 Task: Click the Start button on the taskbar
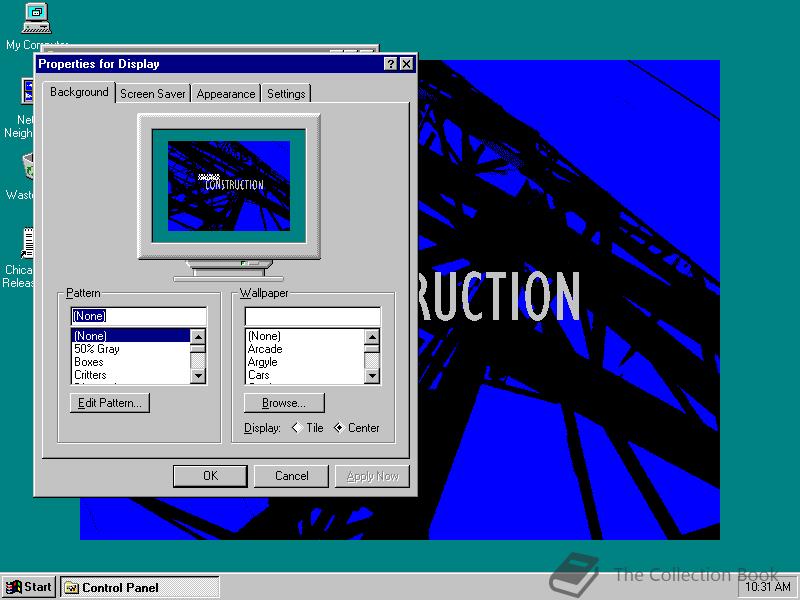click(29, 587)
